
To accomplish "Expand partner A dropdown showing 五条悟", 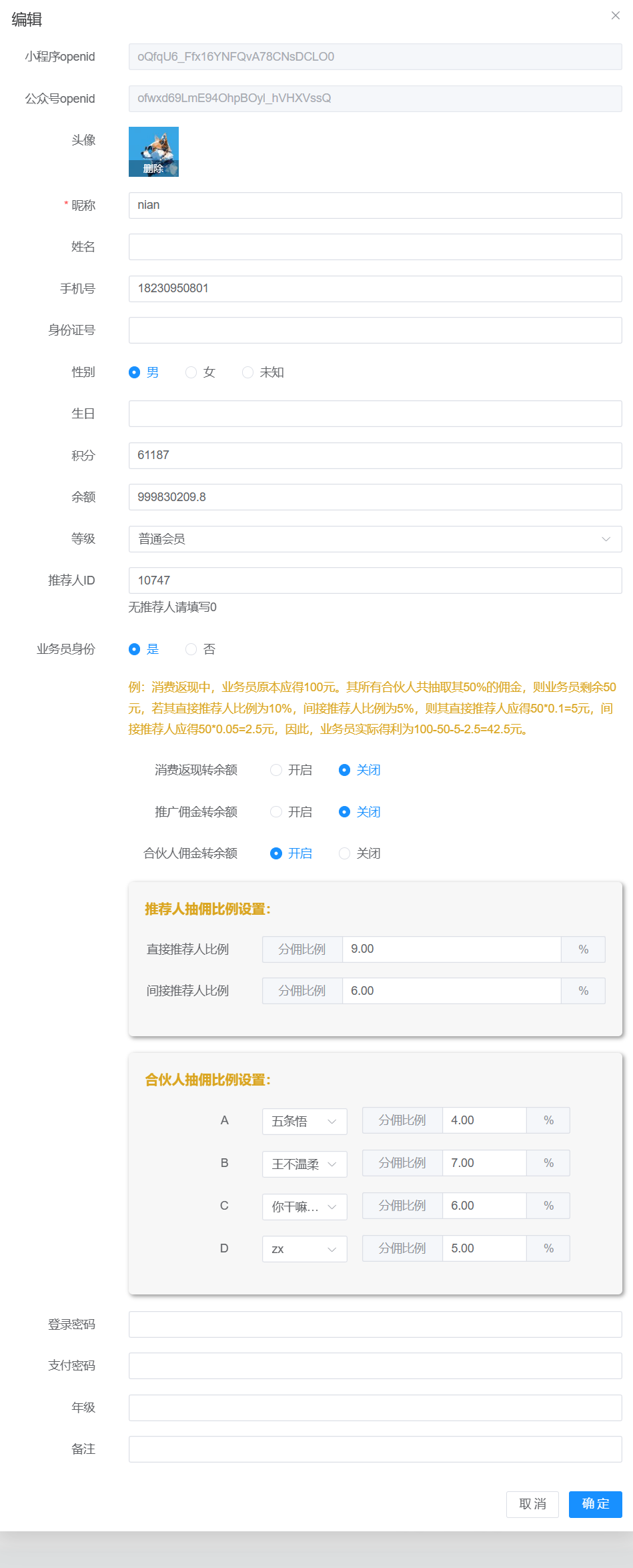I will [x=304, y=1121].
